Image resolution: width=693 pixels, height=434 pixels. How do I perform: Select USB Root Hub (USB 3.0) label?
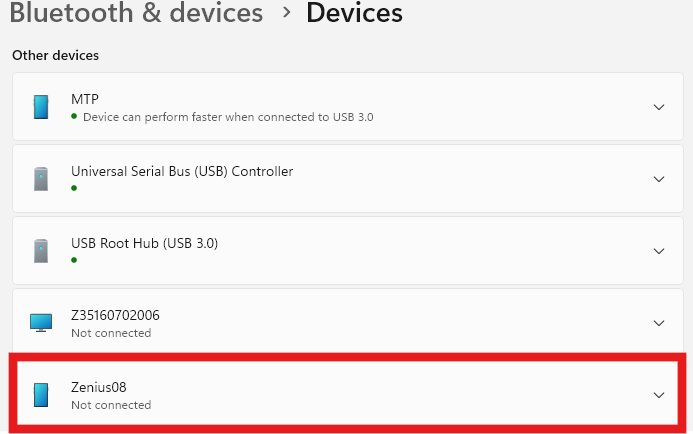click(144, 243)
